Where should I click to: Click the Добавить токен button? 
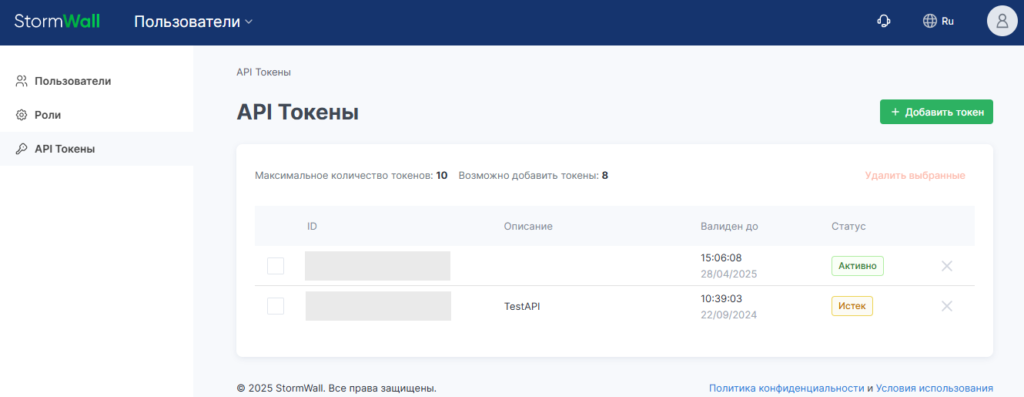(x=936, y=112)
